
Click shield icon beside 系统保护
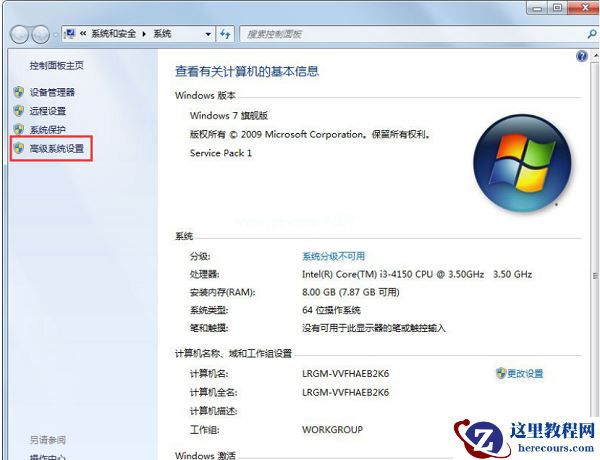(x=18, y=129)
